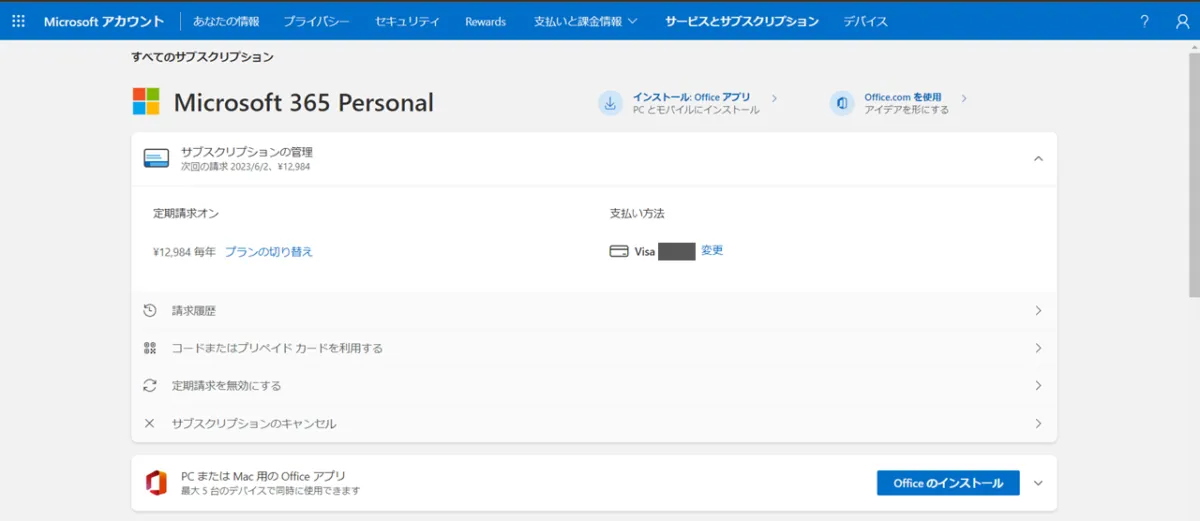
Task: Expand the Office アプリ section chevron
Action: 1038,483
